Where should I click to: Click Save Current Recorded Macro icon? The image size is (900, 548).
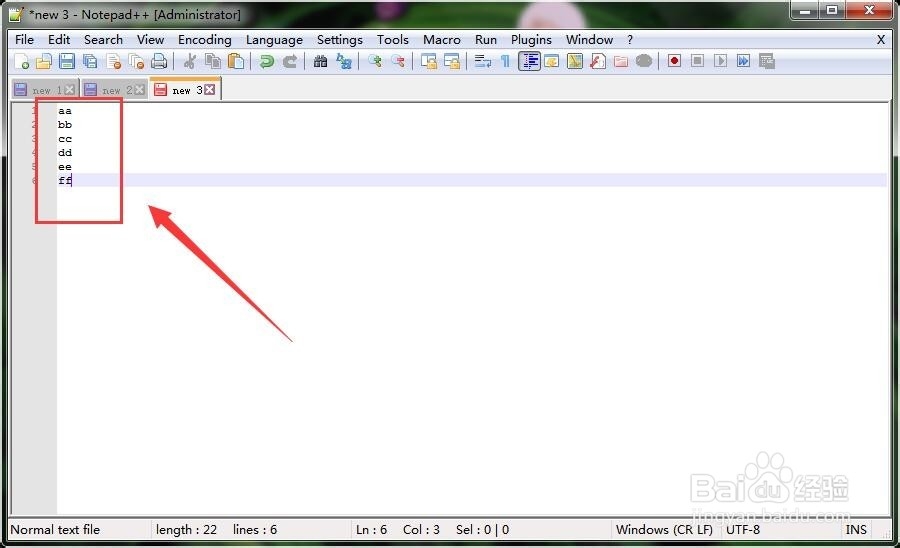(x=767, y=61)
